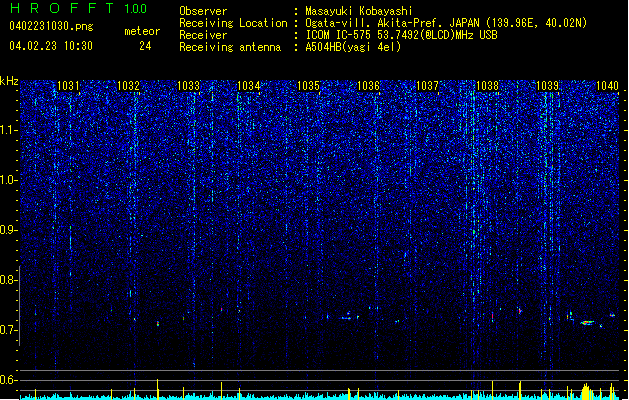Image resolution: width=629 pixels, height=400 pixels.
Task: Click the 0.6 kHz axis label
Action: tap(9, 380)
